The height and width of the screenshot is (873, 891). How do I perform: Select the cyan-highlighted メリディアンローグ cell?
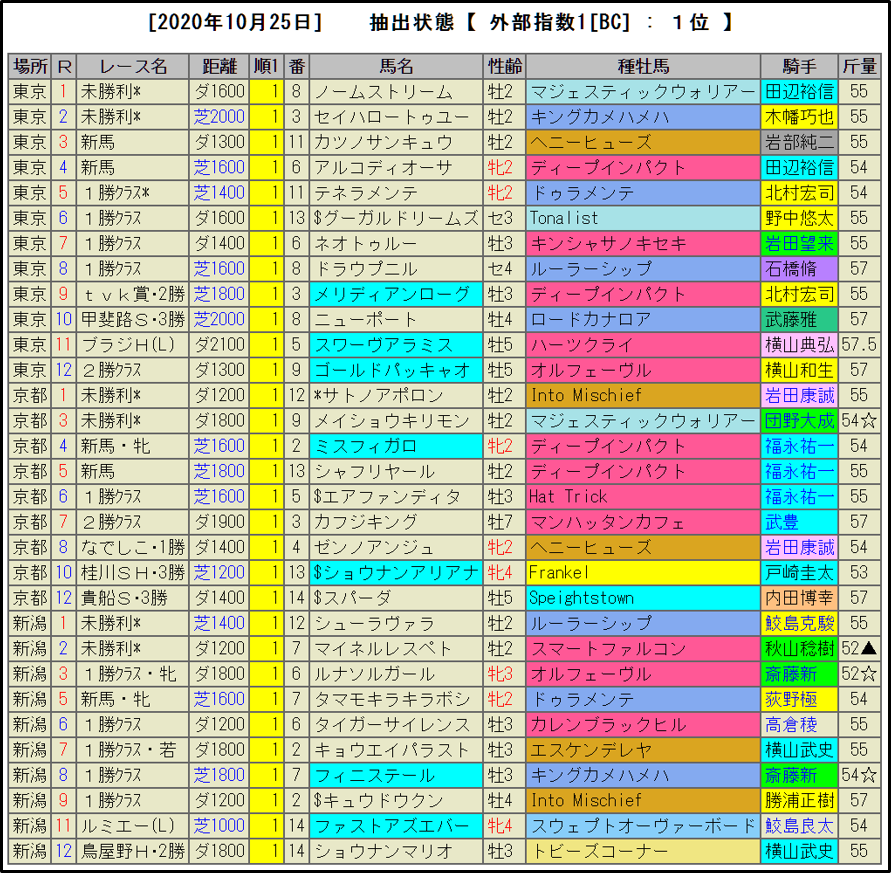pyautogui.click(x=396, y=294)
